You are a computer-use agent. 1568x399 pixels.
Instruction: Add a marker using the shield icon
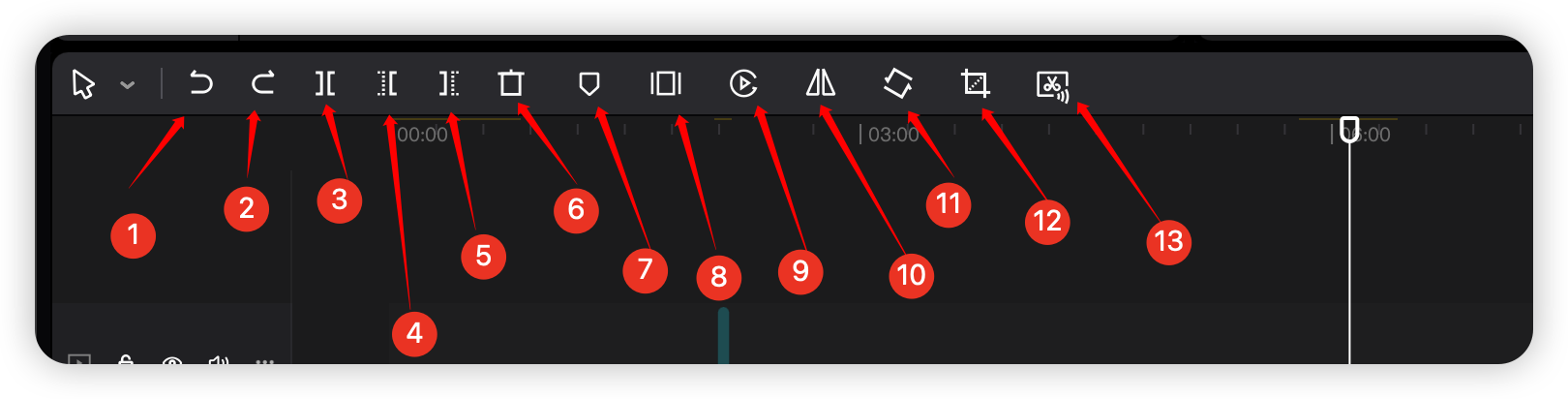pyautogui.click(x=588, y=84)
